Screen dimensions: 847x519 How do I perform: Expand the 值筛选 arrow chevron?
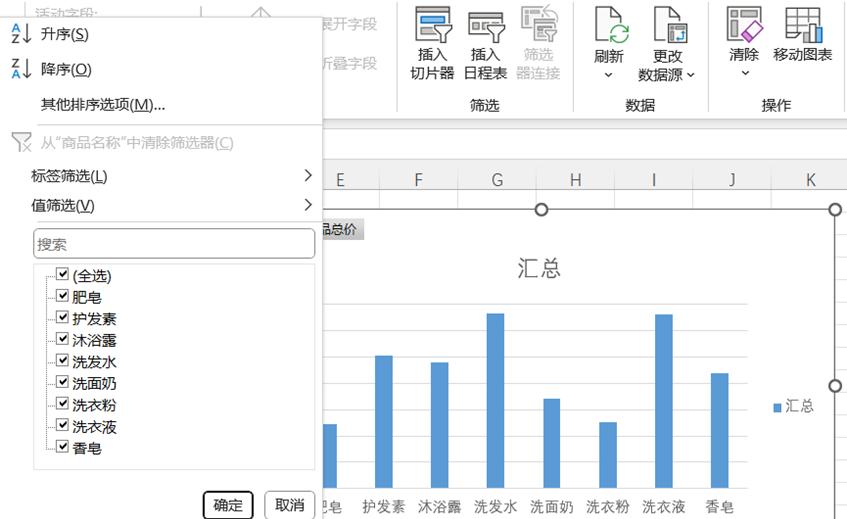pos(308,205)
